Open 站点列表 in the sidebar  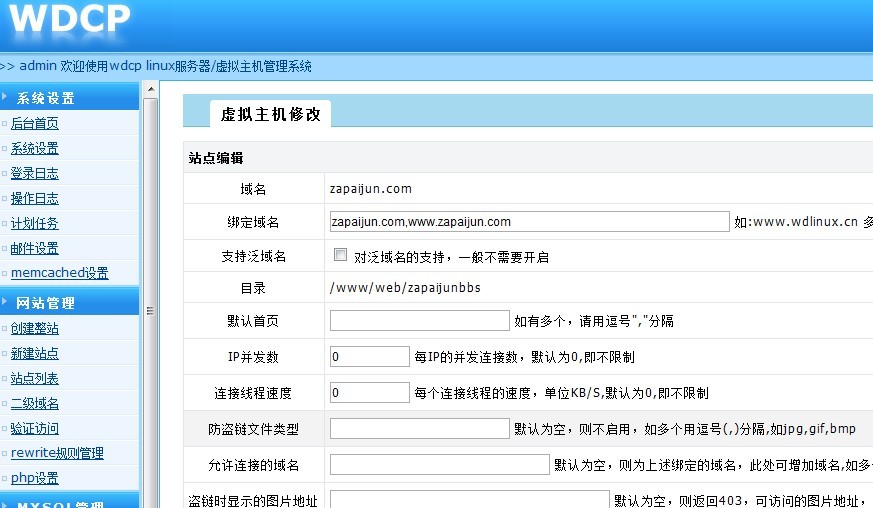click(35, 379)
